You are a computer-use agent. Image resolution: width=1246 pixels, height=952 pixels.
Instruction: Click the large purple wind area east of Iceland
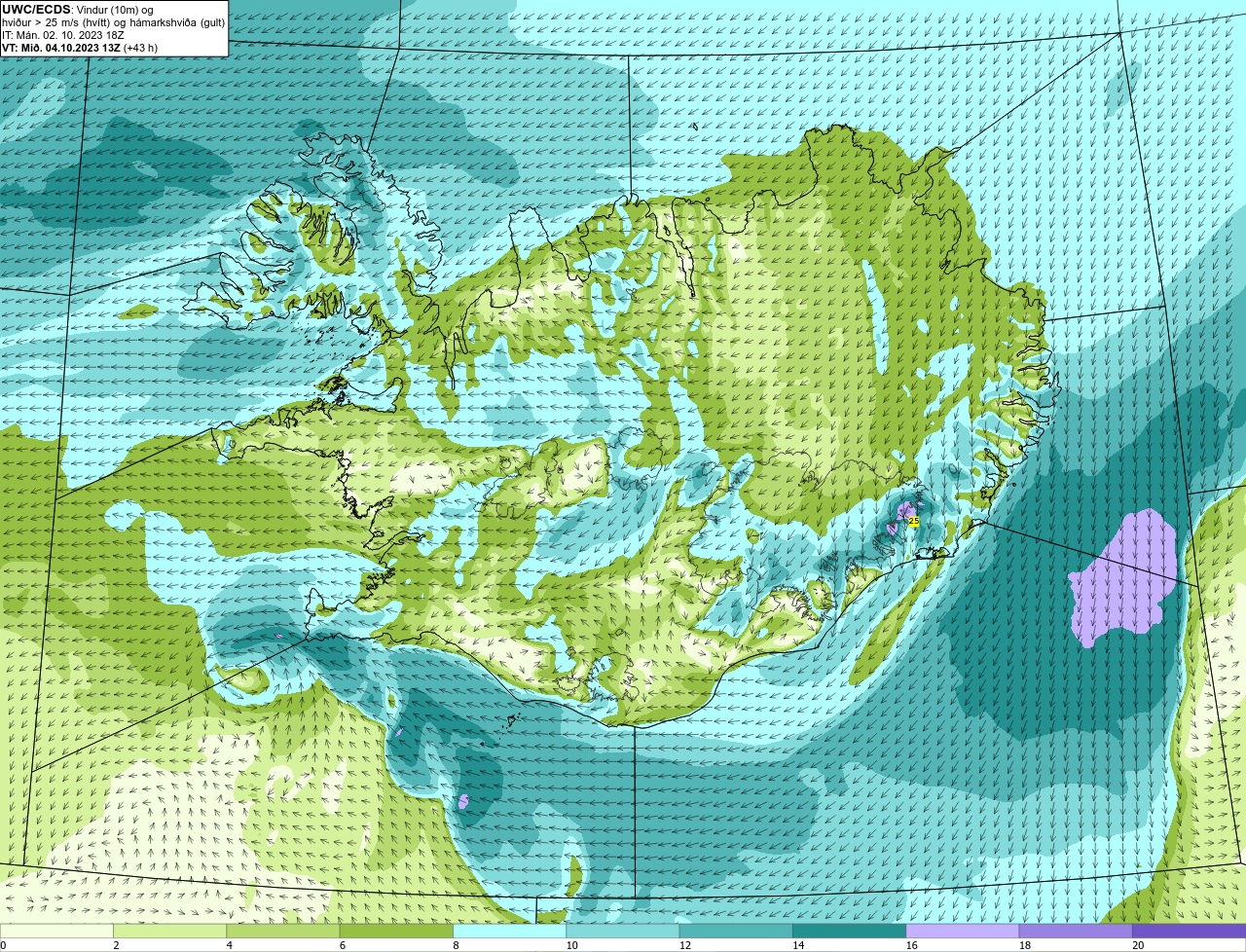point(1124,579)
